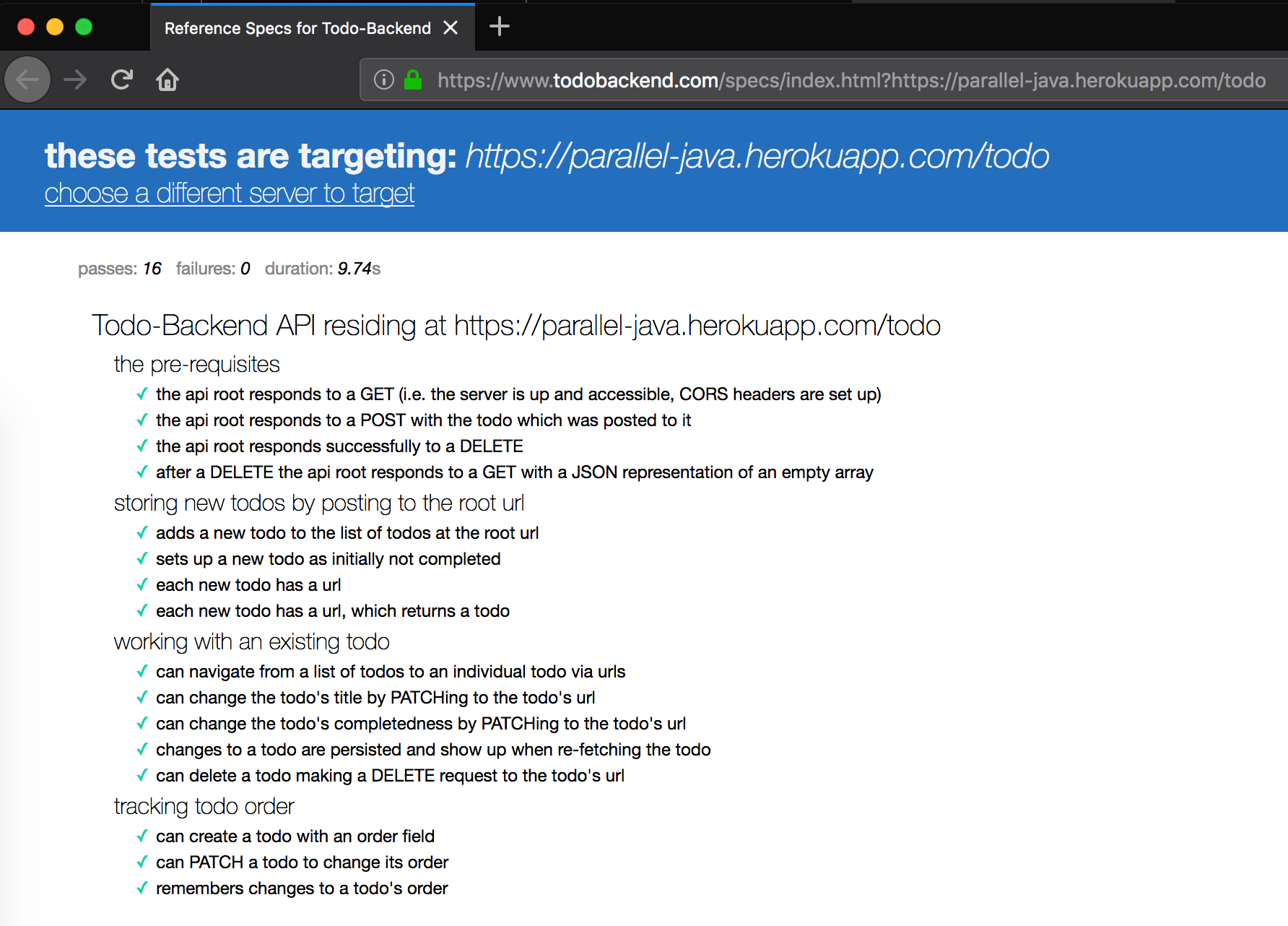Open storing new todos suite heading
The height and width of the screenshot is (926, 1288).
click(318, 503)
